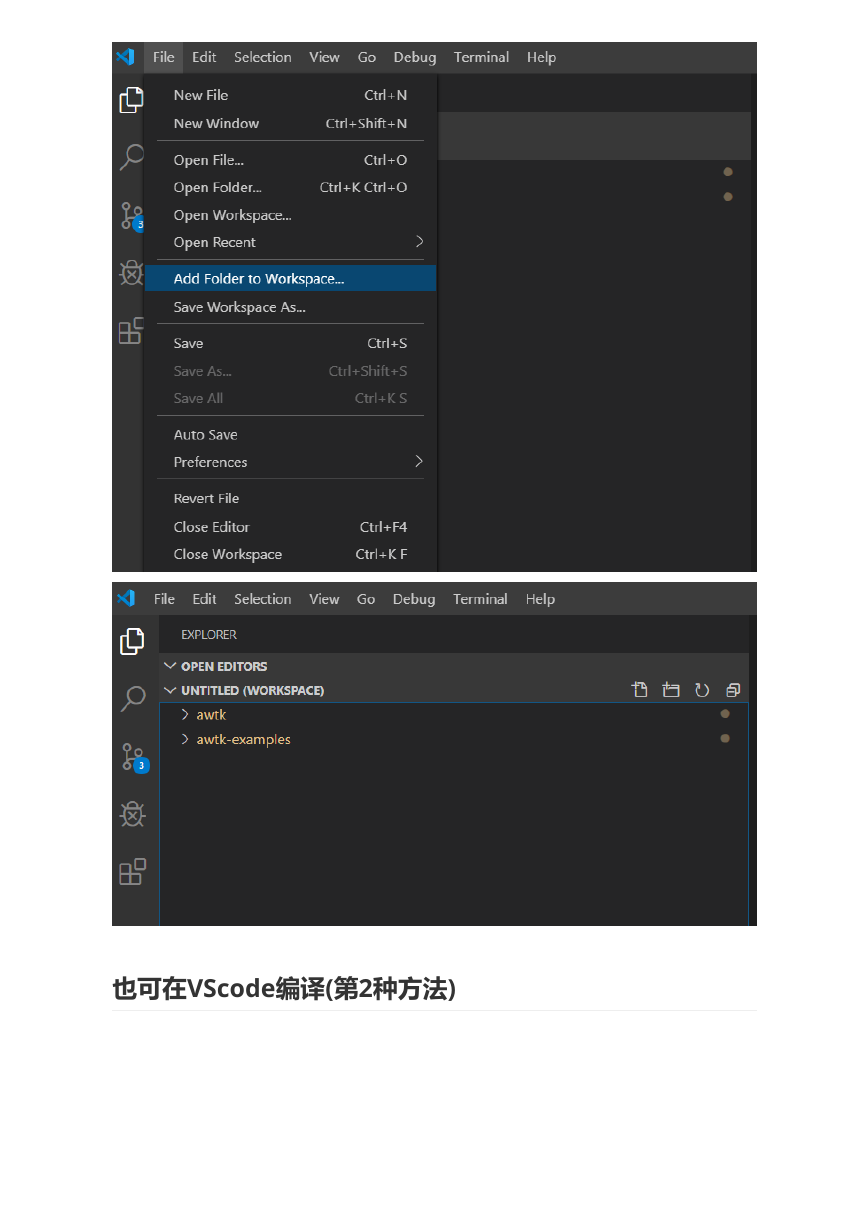Open Debug menu in the Explorer-panel window
The height and width of the screenshot is (1228, 868).
pyautogui.click(x=414, y=599)
